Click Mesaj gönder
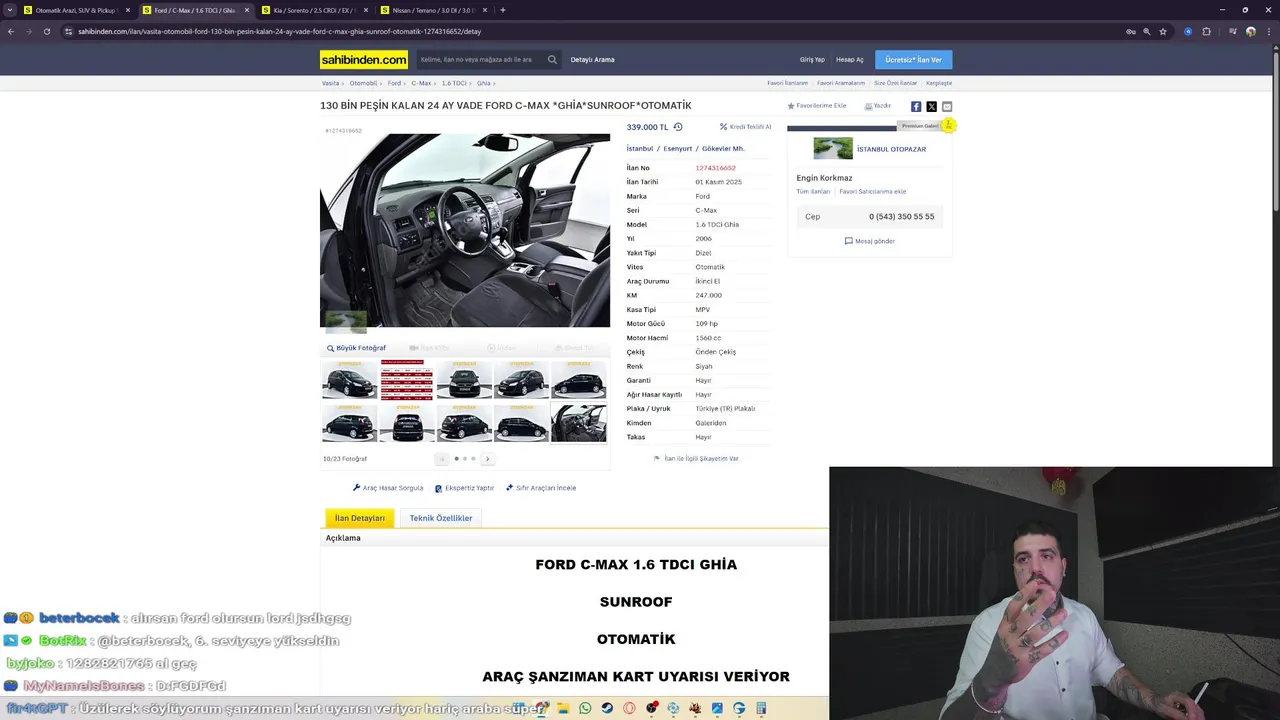1280x720 pixels. [x=870, y=241]
